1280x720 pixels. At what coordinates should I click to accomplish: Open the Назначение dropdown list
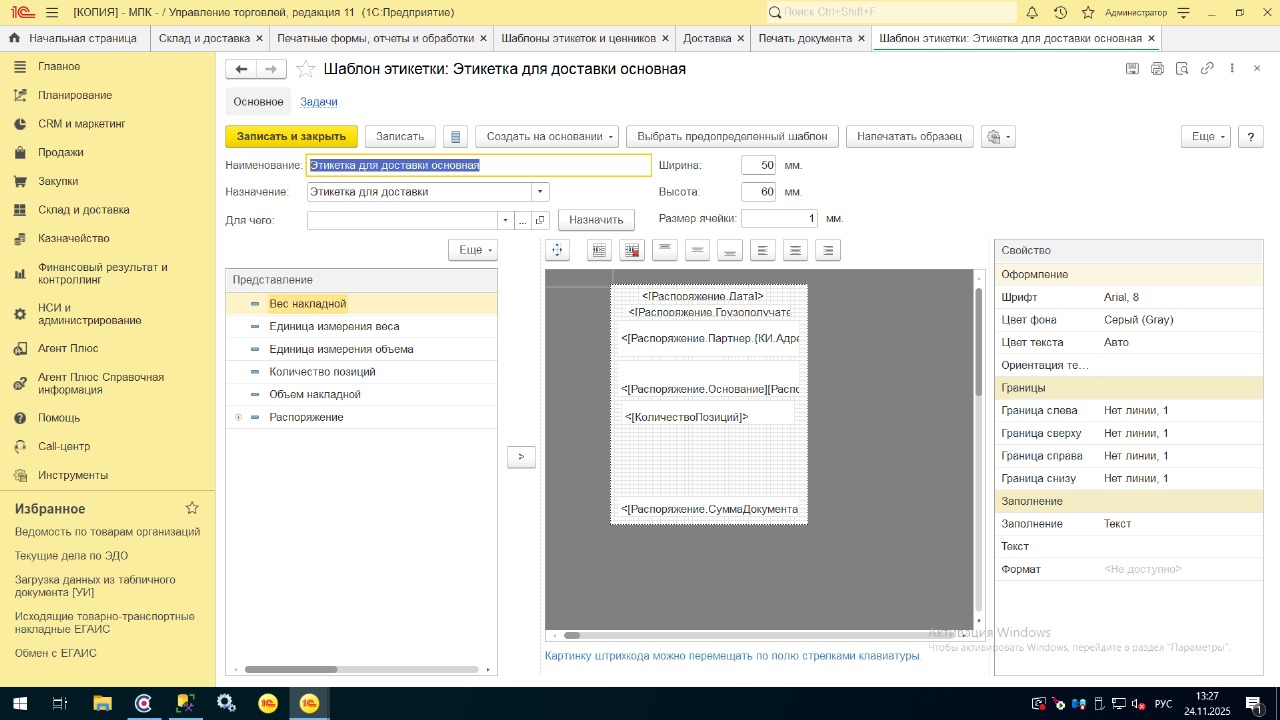[x=540, y=192]
